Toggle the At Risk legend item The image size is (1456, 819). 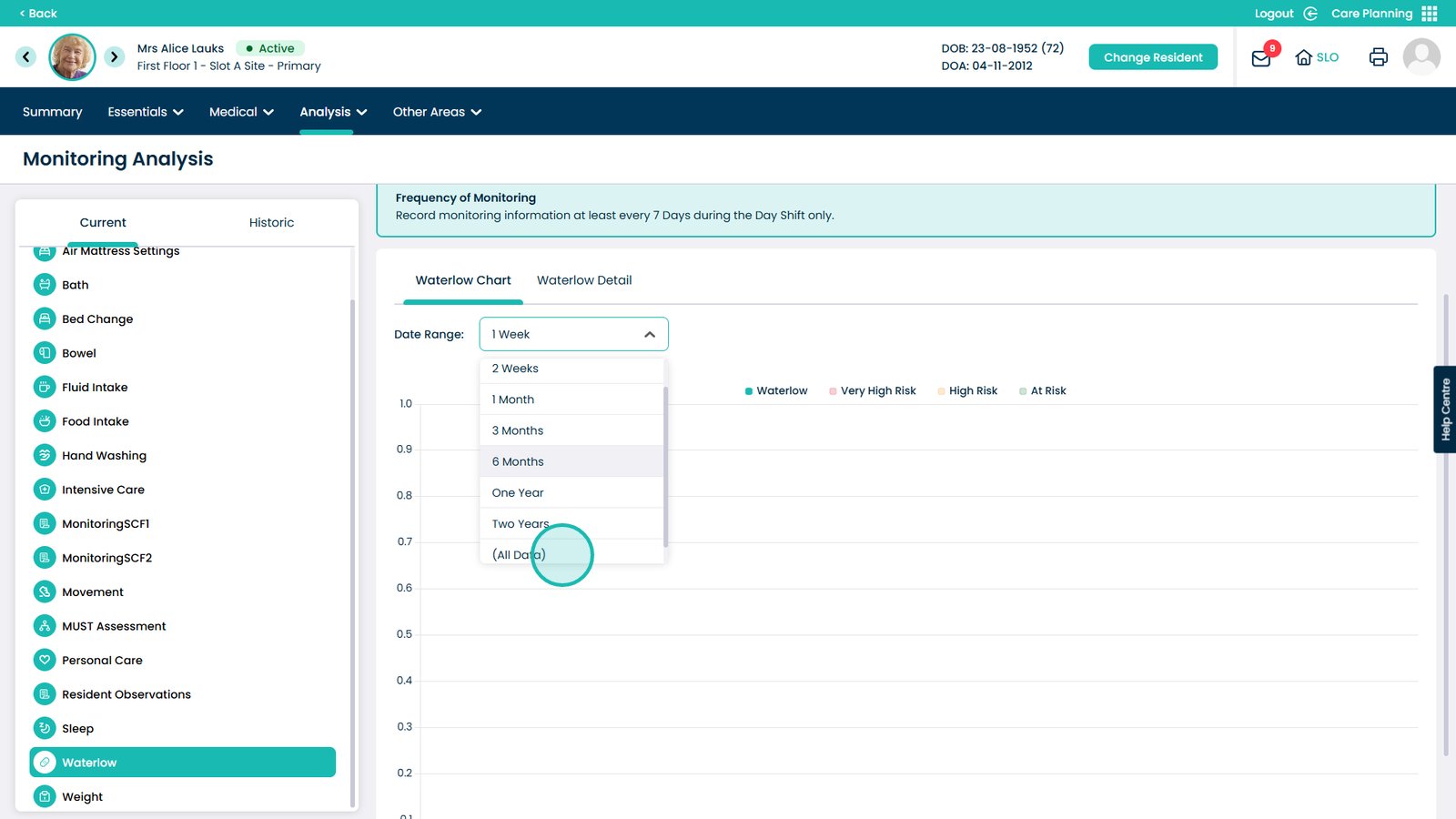1042,391
